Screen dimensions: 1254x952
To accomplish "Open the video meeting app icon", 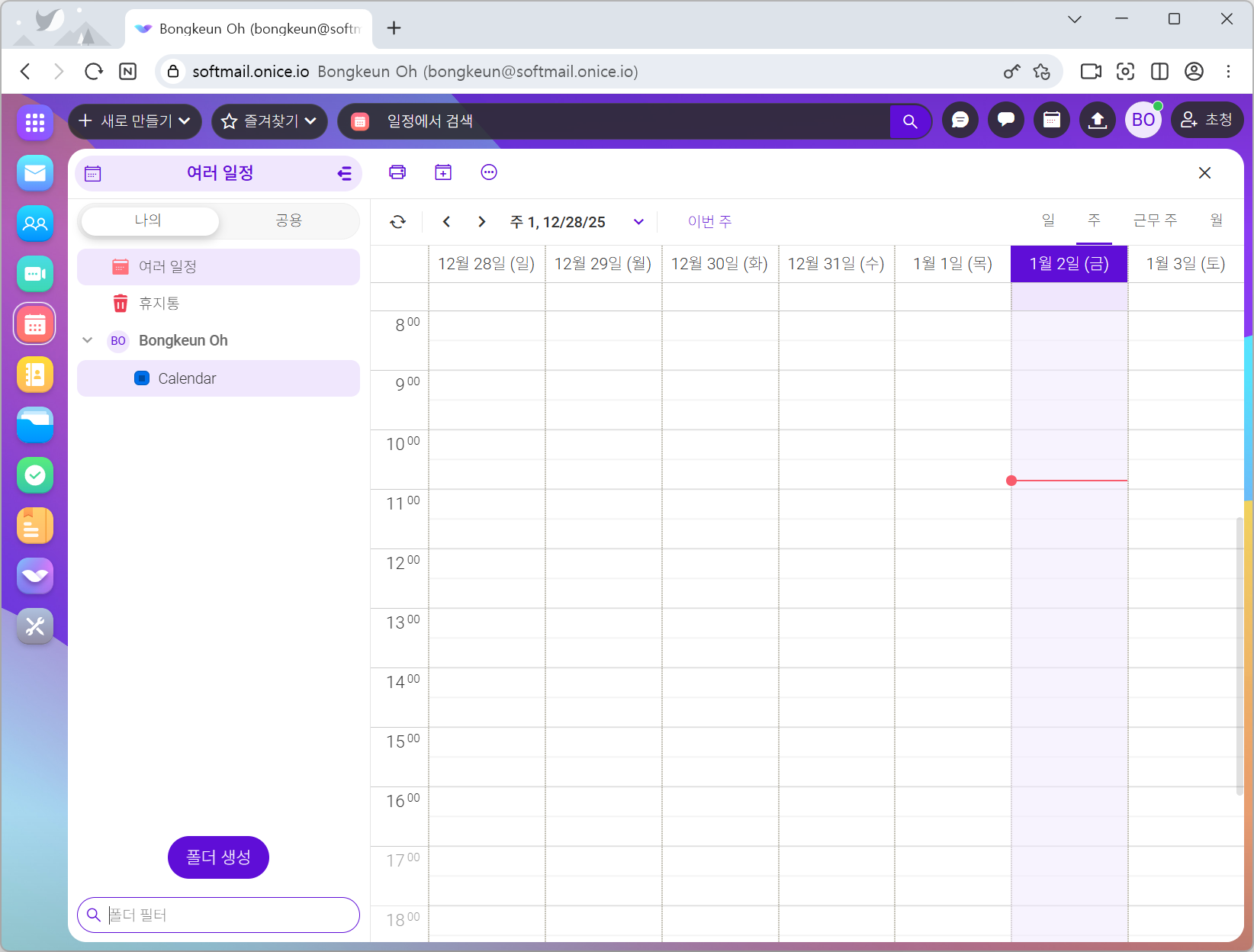I will click(35, 274).
